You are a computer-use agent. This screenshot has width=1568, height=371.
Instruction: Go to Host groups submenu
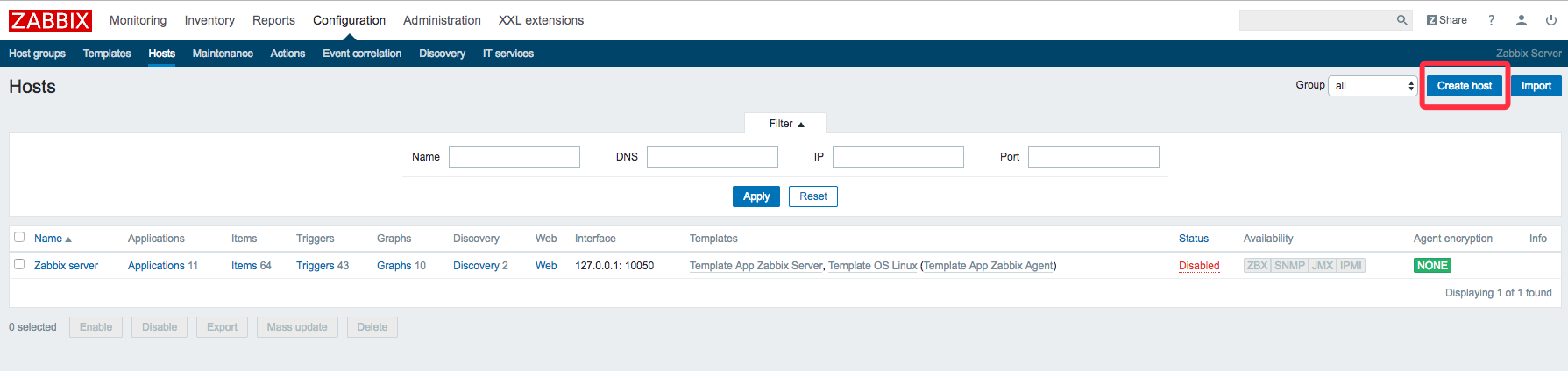[x=37, y=54]
